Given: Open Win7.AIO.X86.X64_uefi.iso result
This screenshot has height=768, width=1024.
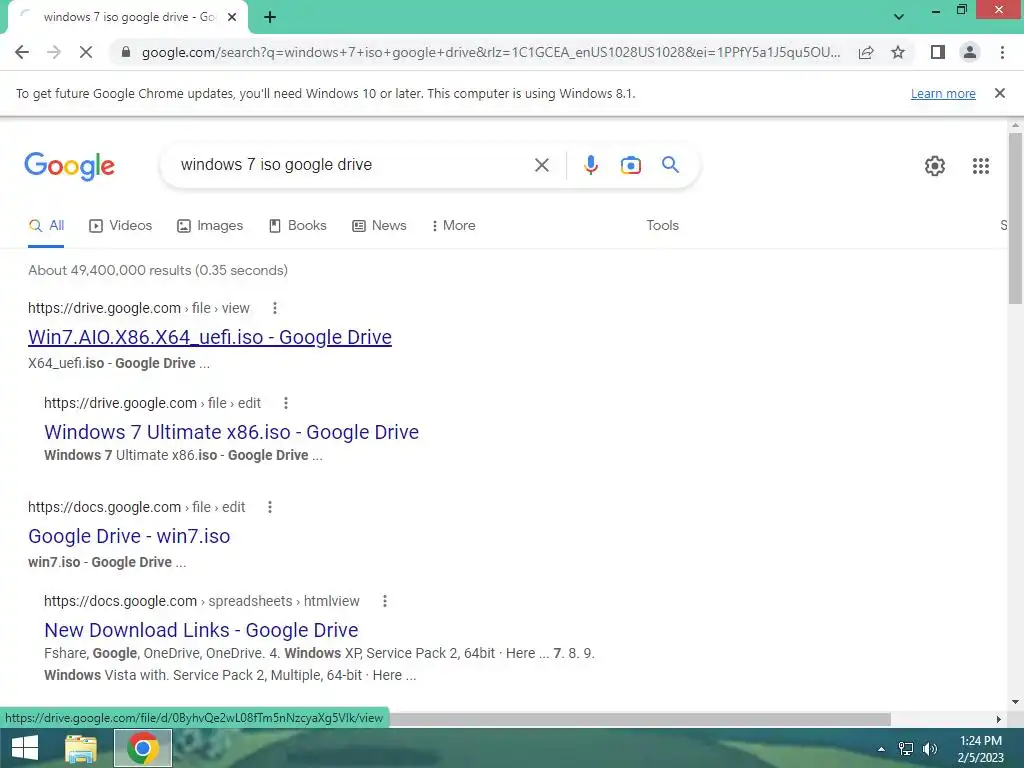Looking at the screenshot, I should (x=210, y=337).
